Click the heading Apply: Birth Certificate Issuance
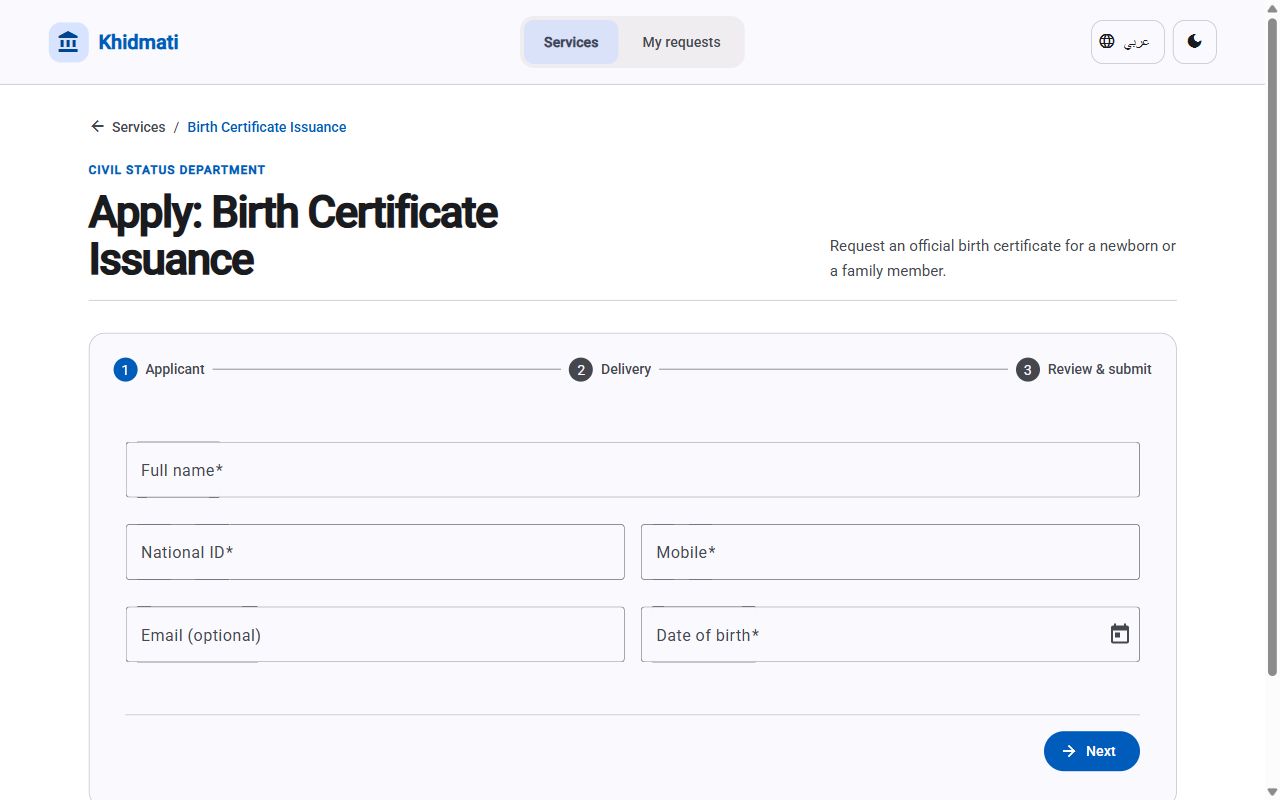Image resolution: width=1280 pixels, height=800 pixels. coord(293,235)
